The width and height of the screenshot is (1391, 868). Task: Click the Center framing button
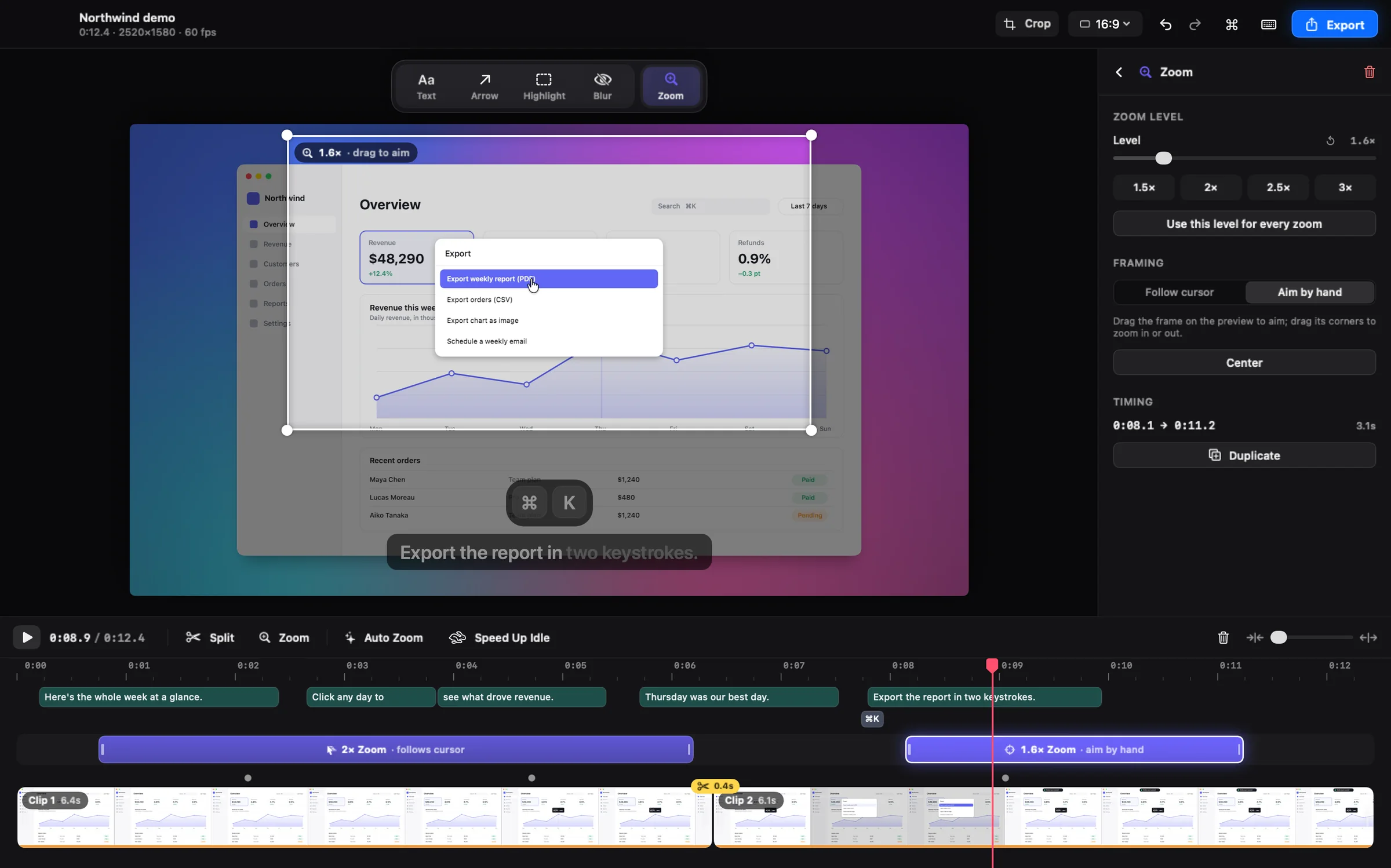(x=1244, y=363)
